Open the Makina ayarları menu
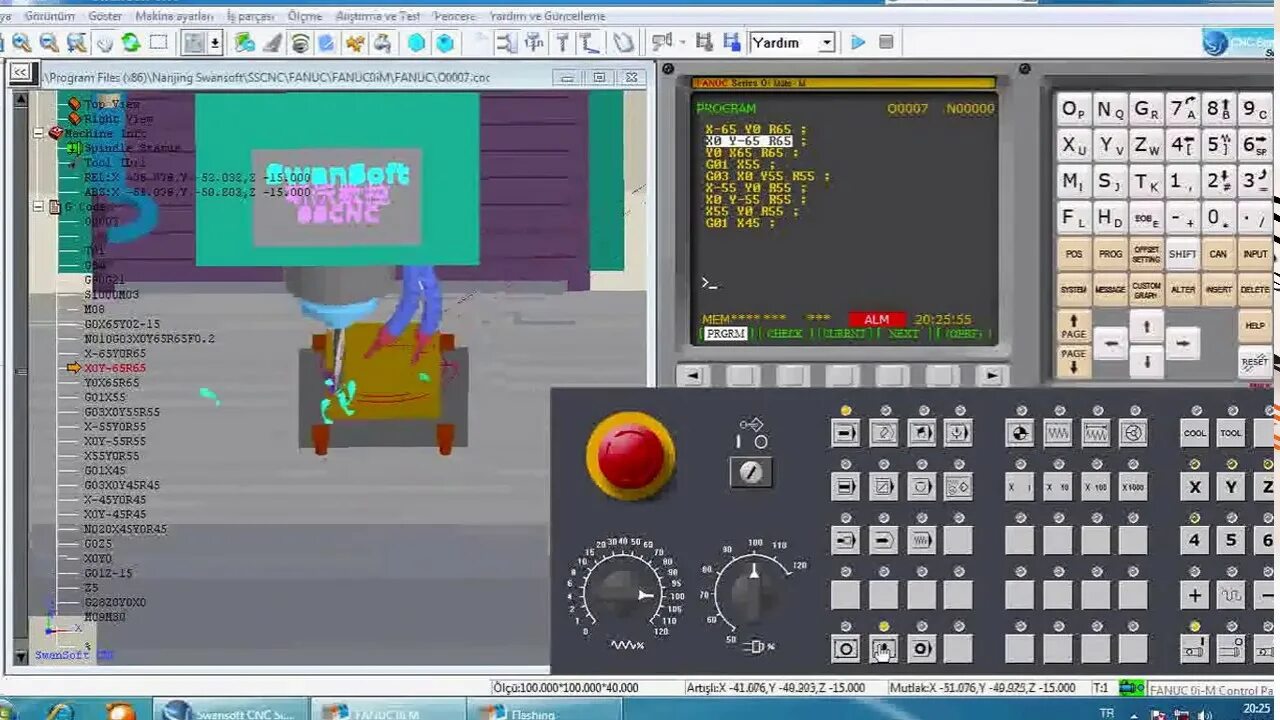This screenshot has height=720, width=1280. pos(174,16)
